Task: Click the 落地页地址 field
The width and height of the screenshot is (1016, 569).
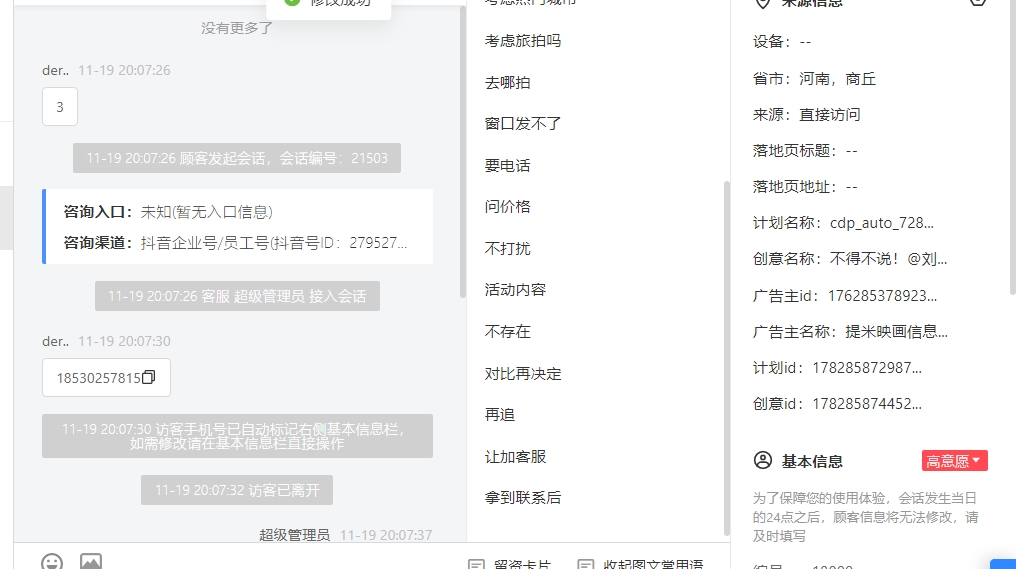Action: point(805,187)
